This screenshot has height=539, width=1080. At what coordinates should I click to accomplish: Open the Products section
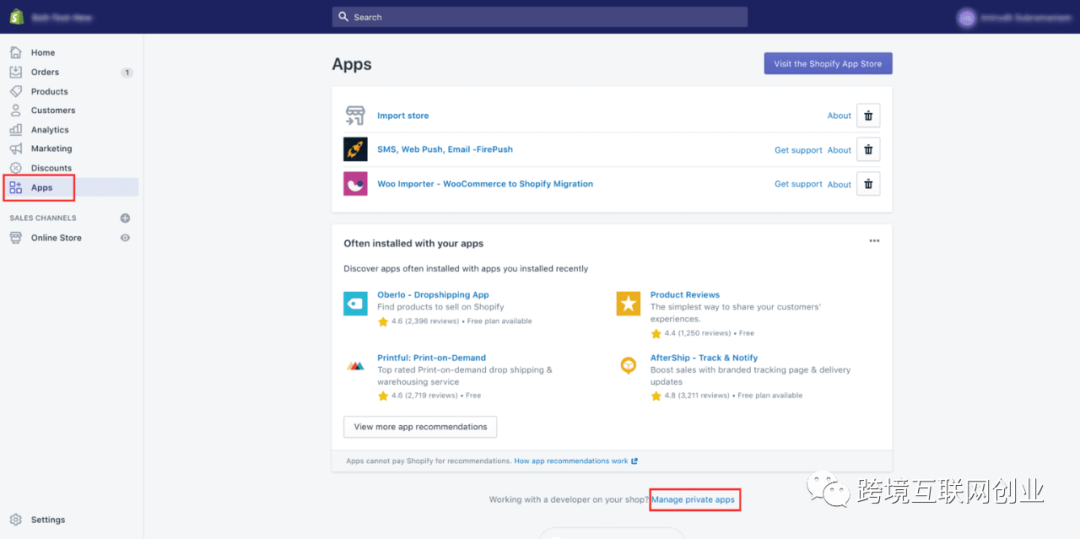49,92
